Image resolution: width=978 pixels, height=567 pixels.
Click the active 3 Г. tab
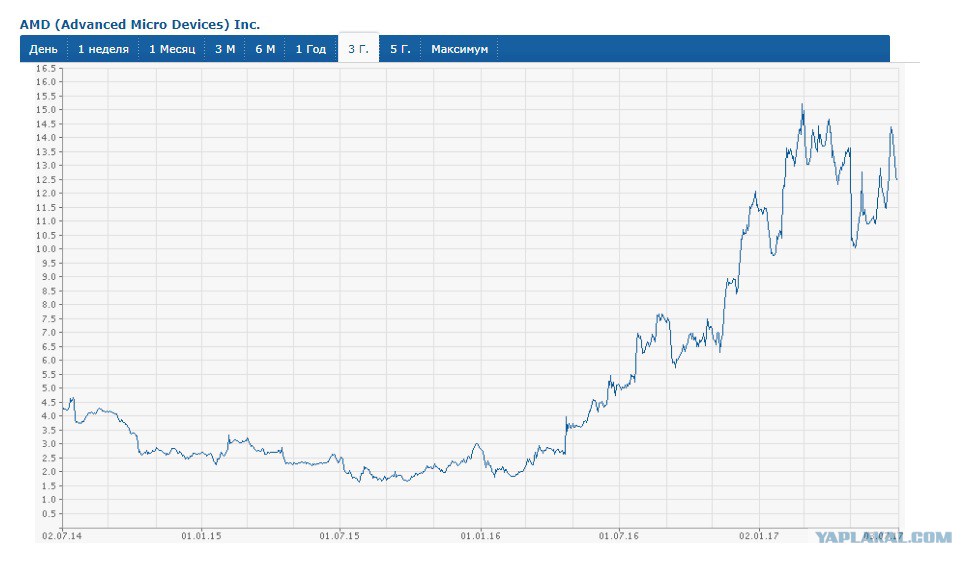coord(359,49)
